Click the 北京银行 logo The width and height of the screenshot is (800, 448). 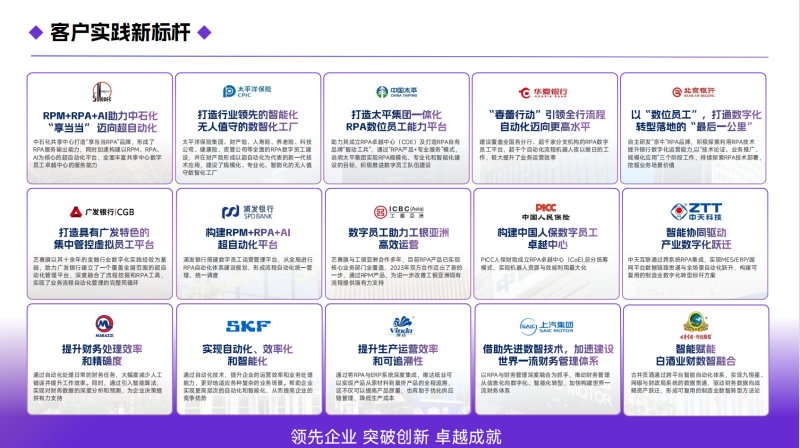pos(693,92)
